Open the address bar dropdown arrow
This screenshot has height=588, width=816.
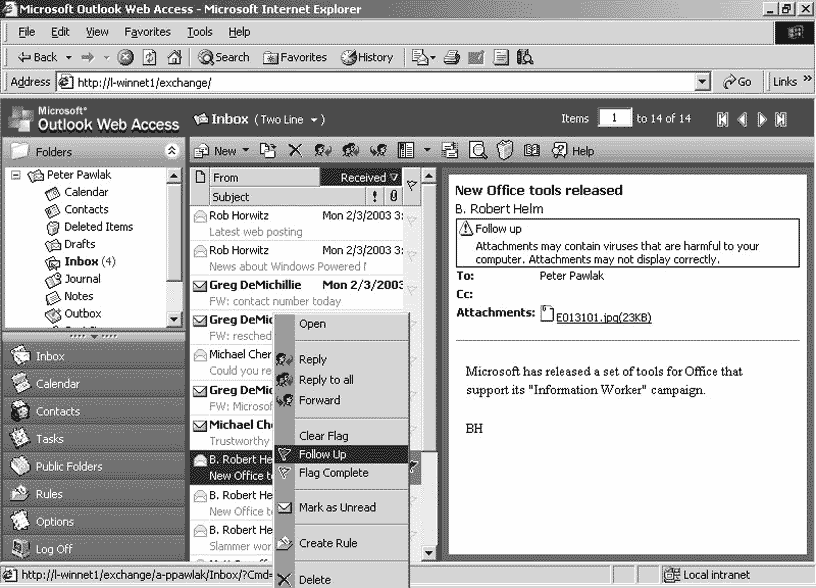pyautogui.click(x=703, y=82)
